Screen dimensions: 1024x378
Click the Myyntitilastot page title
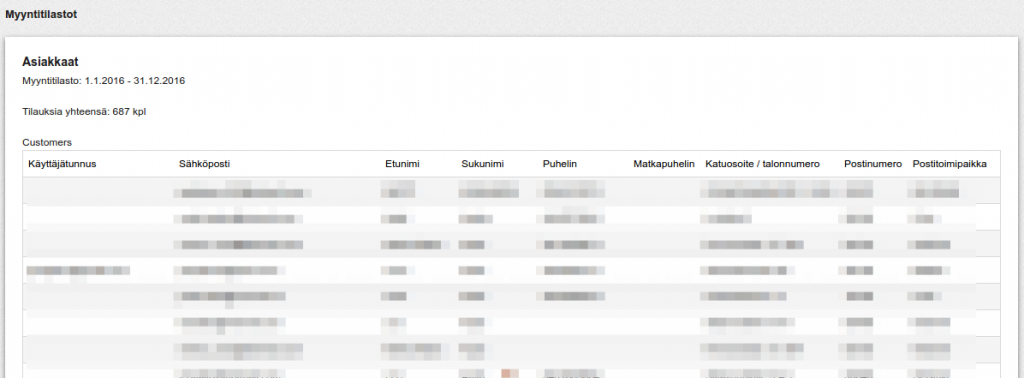click(x=41, y=14)
